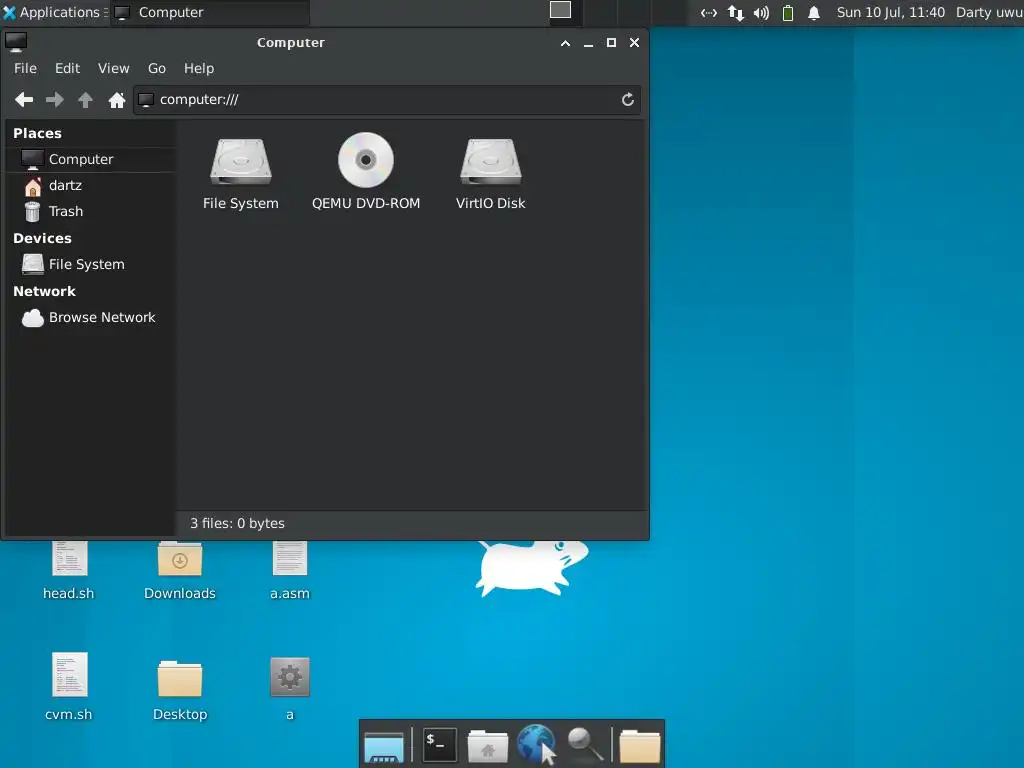Open the Applications menu in top panel
1024x768 pixels.
coord(52,12)
